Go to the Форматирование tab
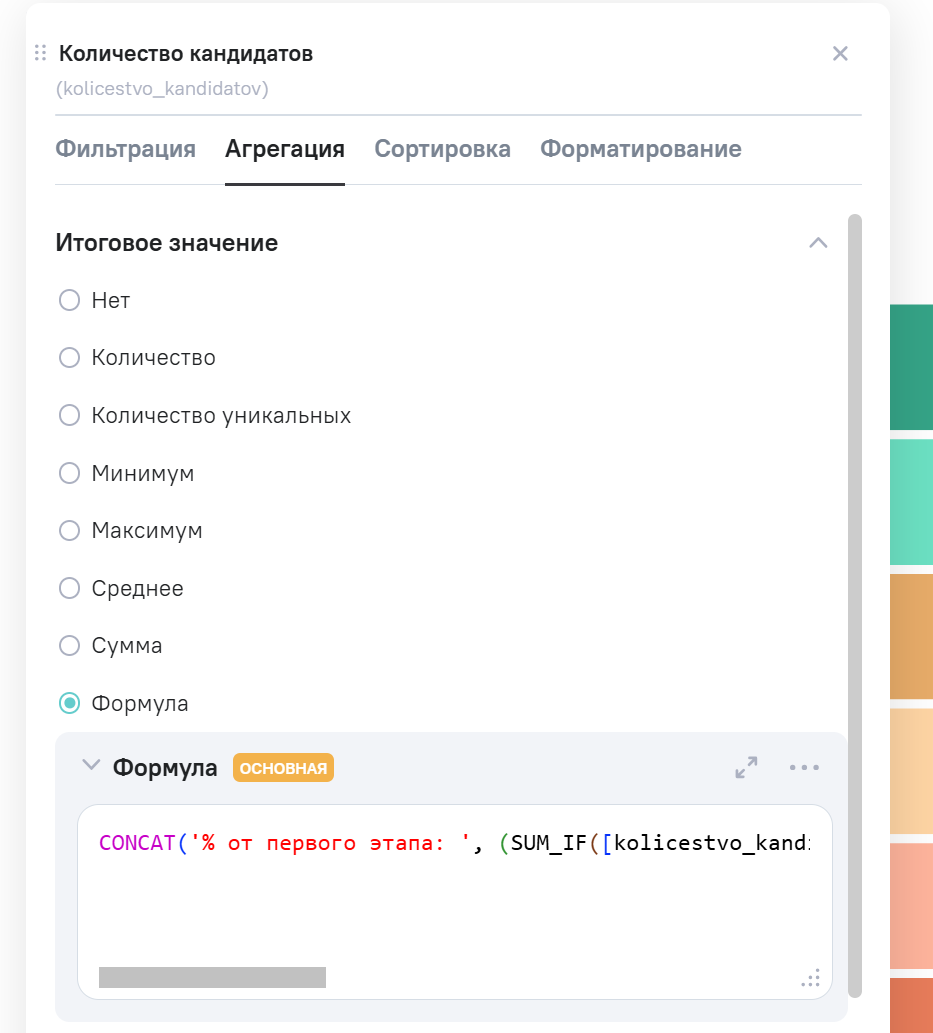This screenshot has height=1033, width=933. pyautogui.click(x=640, y=149)
